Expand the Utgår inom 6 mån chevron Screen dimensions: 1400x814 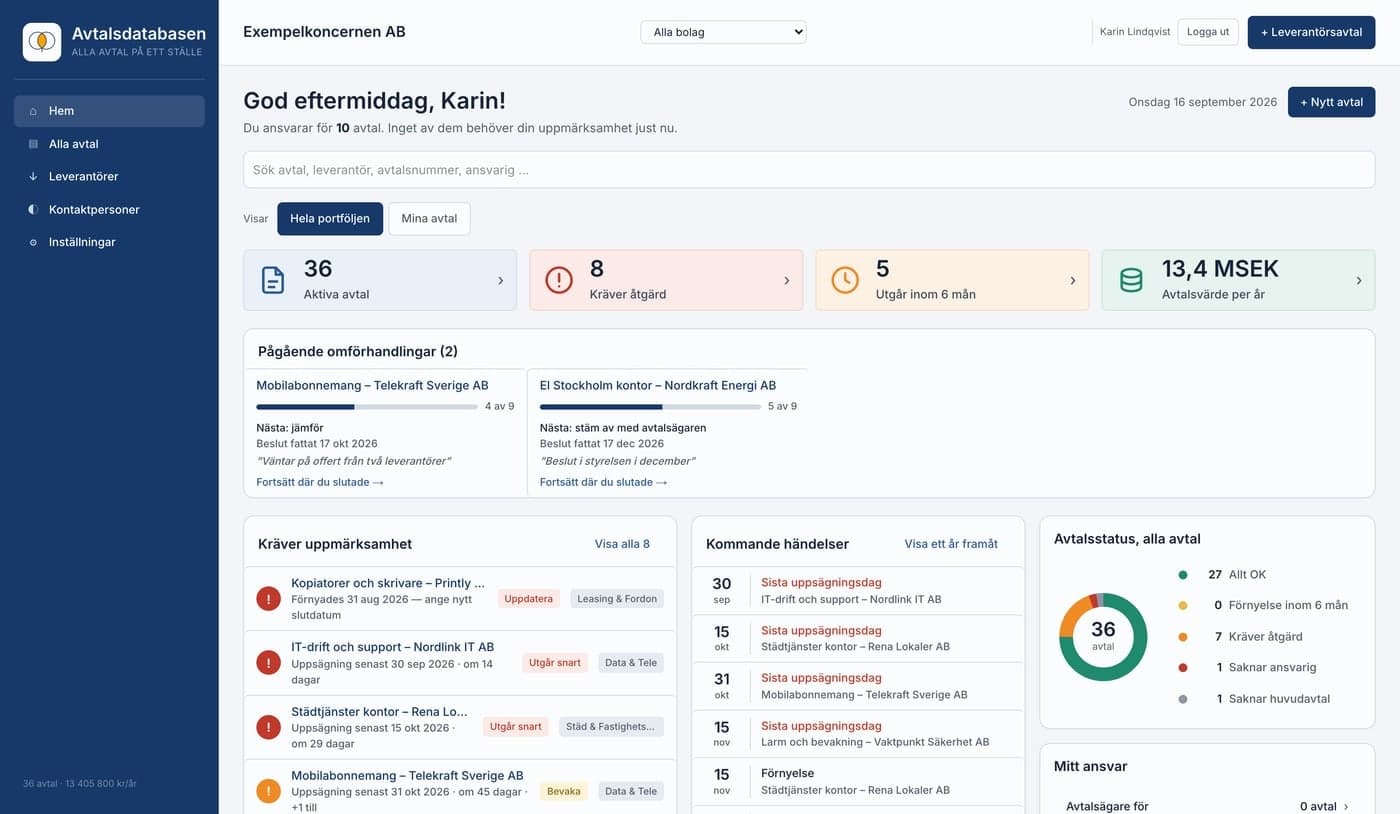click(1072, 281)
